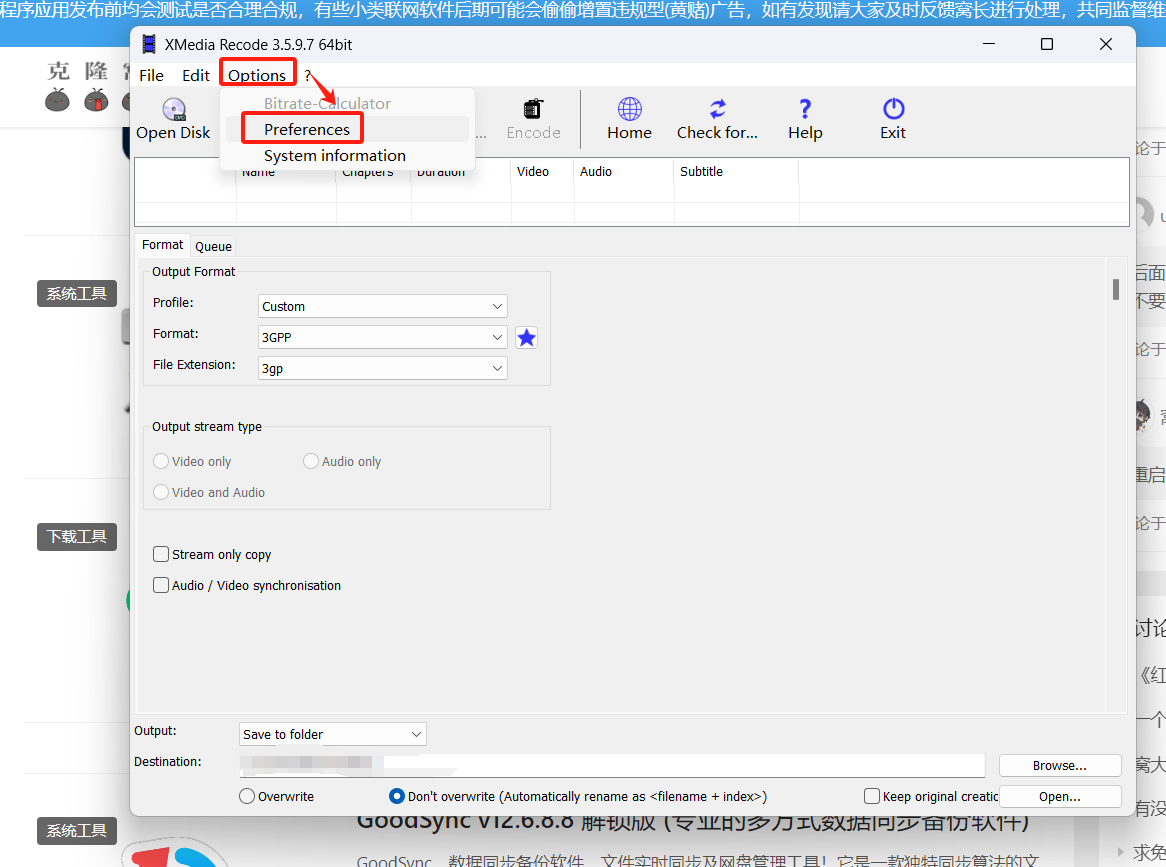1166x867 pixels.
Task: Click the Options menu
Action: (257, 75)
